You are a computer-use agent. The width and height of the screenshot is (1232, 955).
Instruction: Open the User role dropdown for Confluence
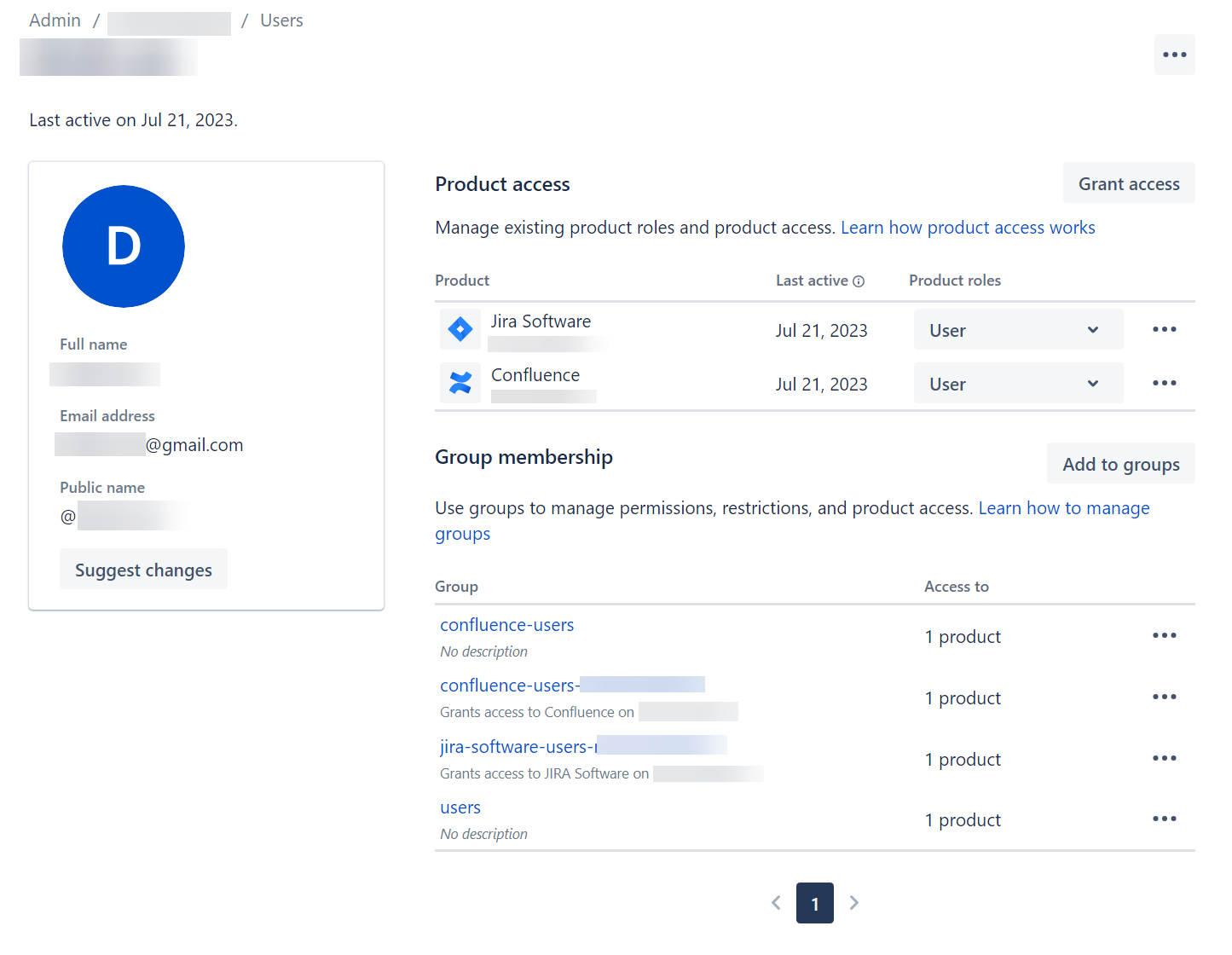(1018, 383)
